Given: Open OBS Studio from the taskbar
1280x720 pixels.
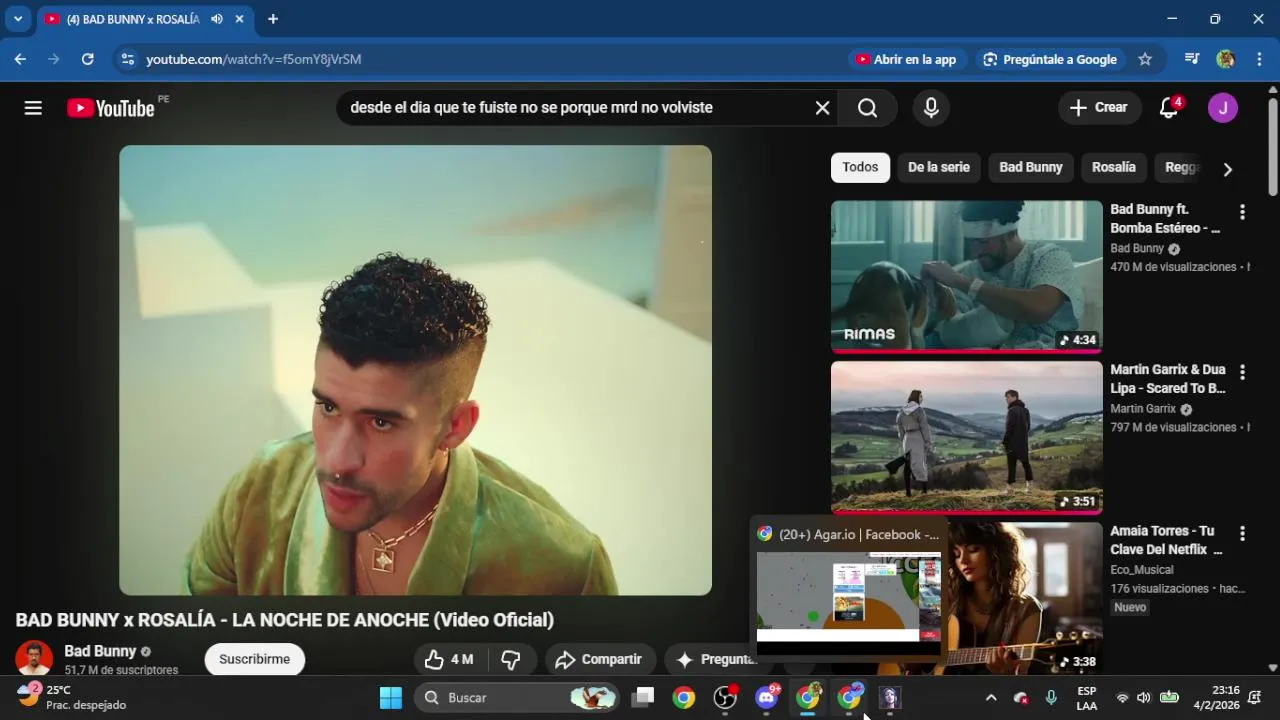Looking at the screenshot, I should tap(725, 698).
